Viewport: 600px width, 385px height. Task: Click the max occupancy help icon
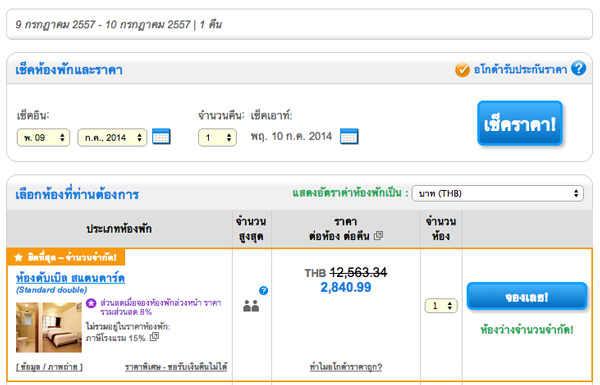click(263, 290)
